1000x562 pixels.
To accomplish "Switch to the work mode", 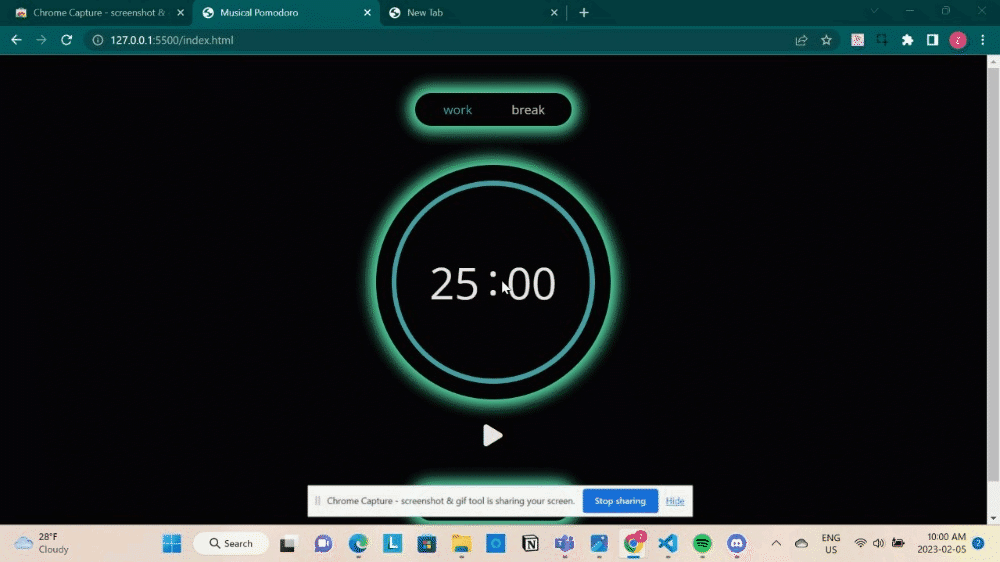I will [x=457, y=110].
